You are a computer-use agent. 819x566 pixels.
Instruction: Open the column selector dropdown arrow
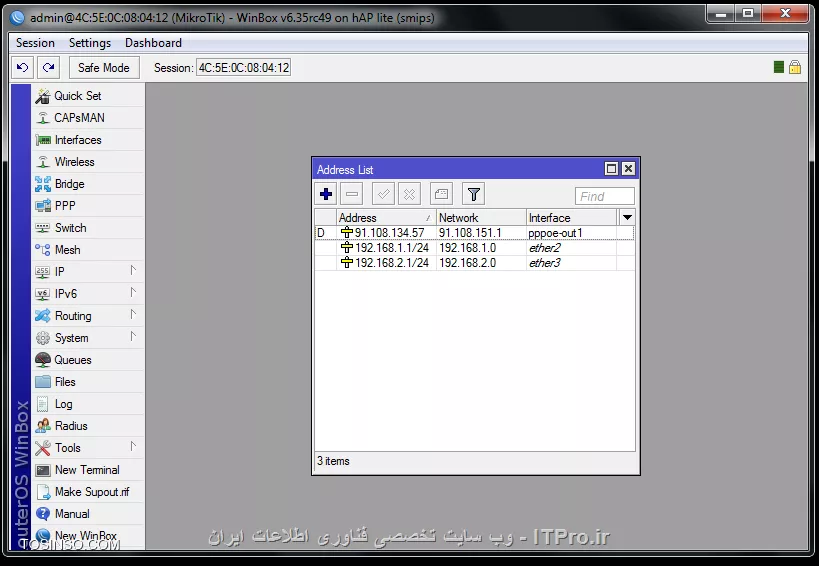coord(627,217)
